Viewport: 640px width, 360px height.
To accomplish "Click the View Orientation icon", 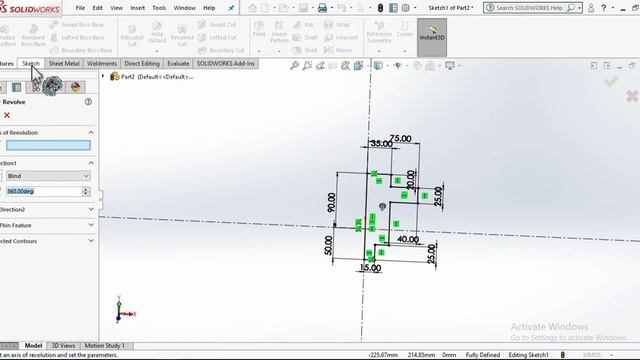I will click(358, 65).
